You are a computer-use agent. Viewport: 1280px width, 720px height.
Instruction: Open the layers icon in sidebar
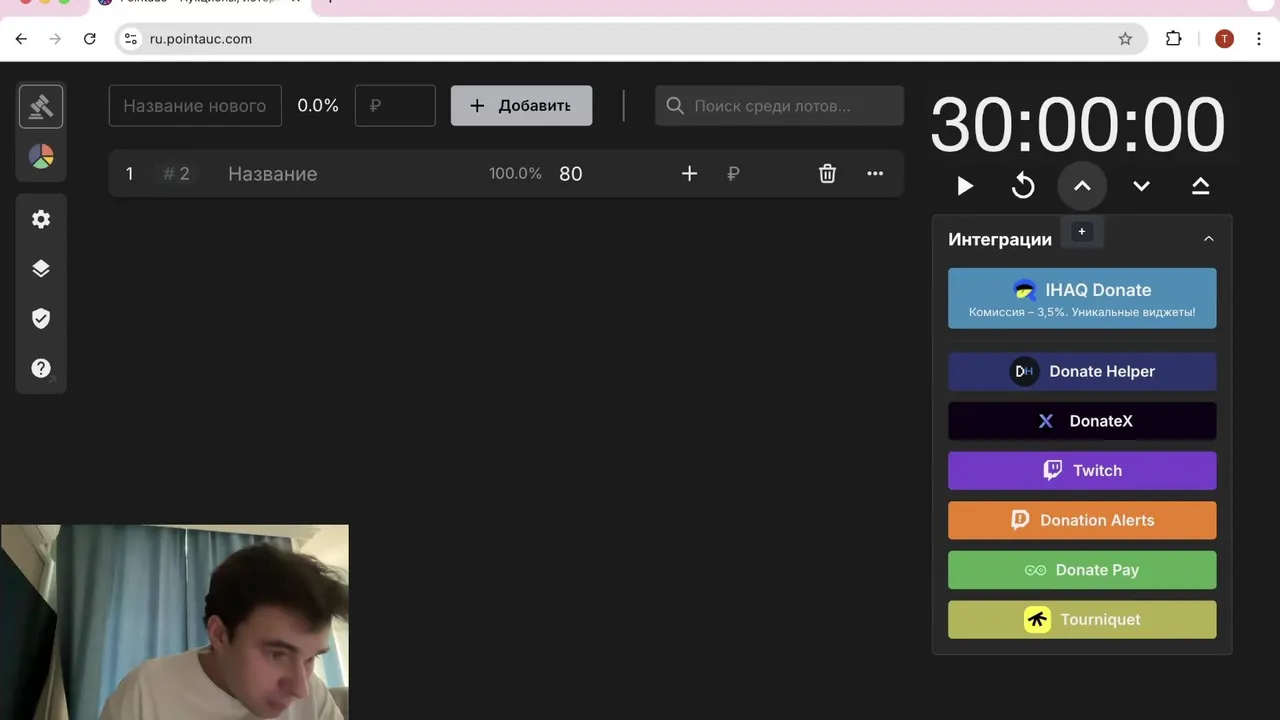coord(41,268)
